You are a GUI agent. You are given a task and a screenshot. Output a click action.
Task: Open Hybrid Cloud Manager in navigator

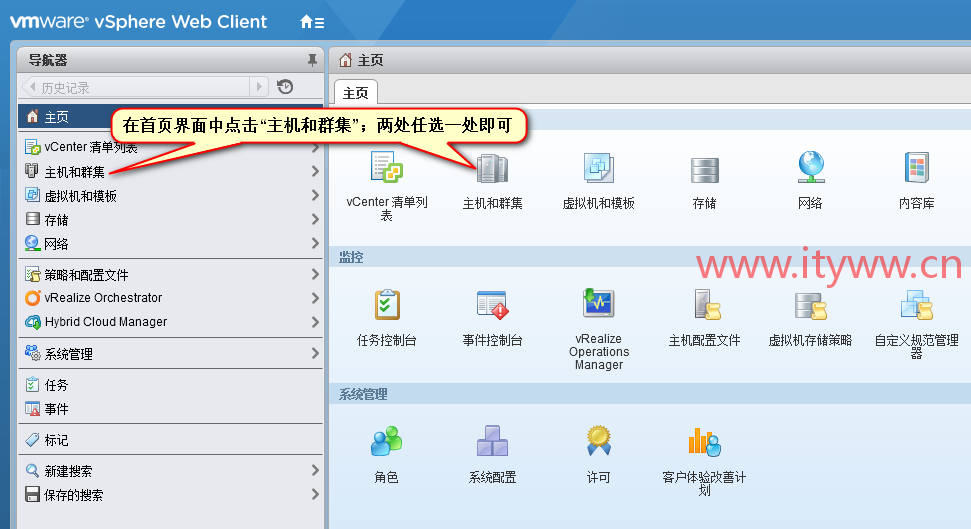(x=170, y=322)
